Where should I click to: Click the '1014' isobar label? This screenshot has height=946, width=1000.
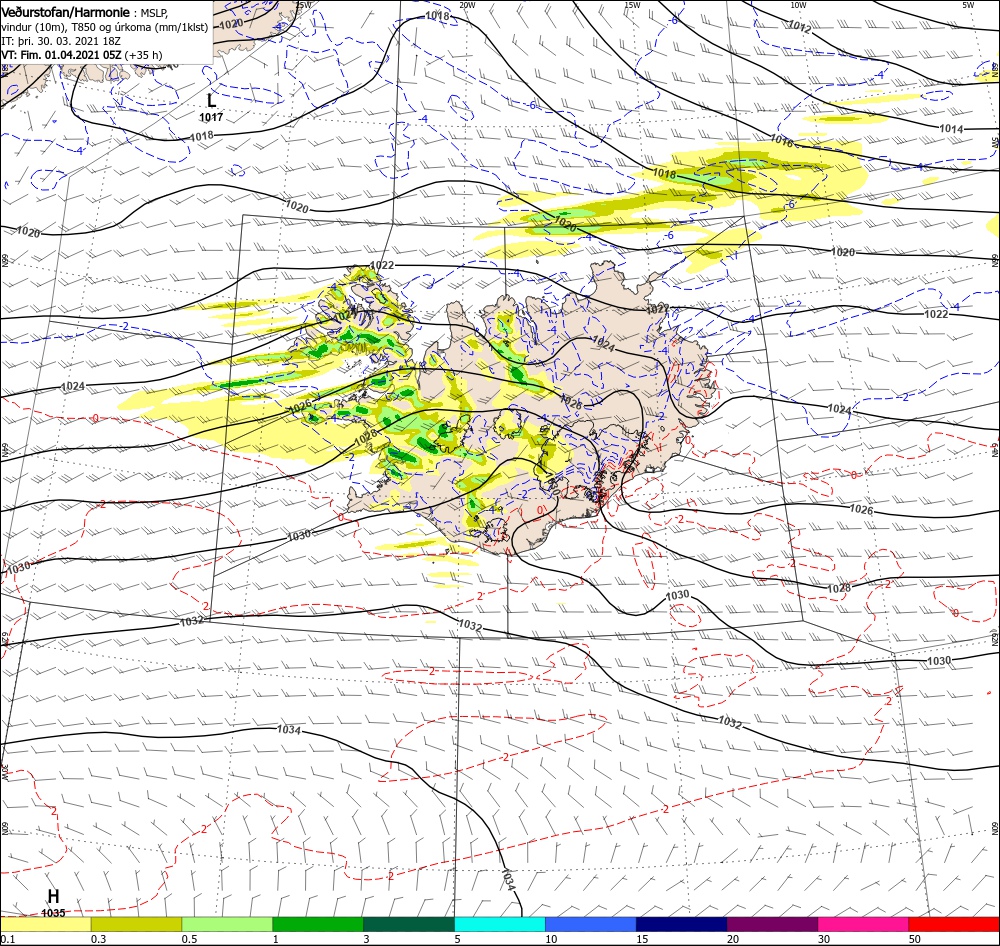(951, 129)
